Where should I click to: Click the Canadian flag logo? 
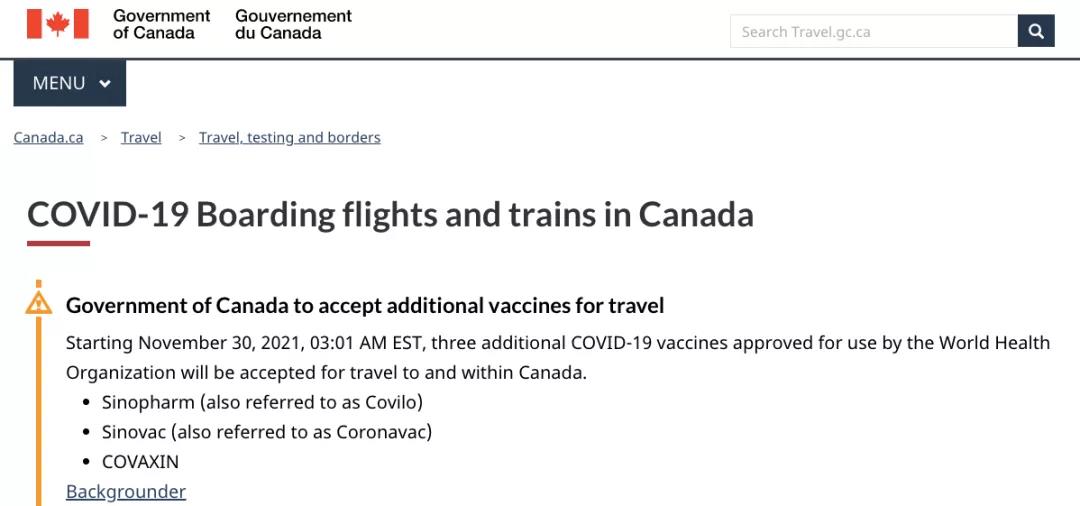(58, 24)
